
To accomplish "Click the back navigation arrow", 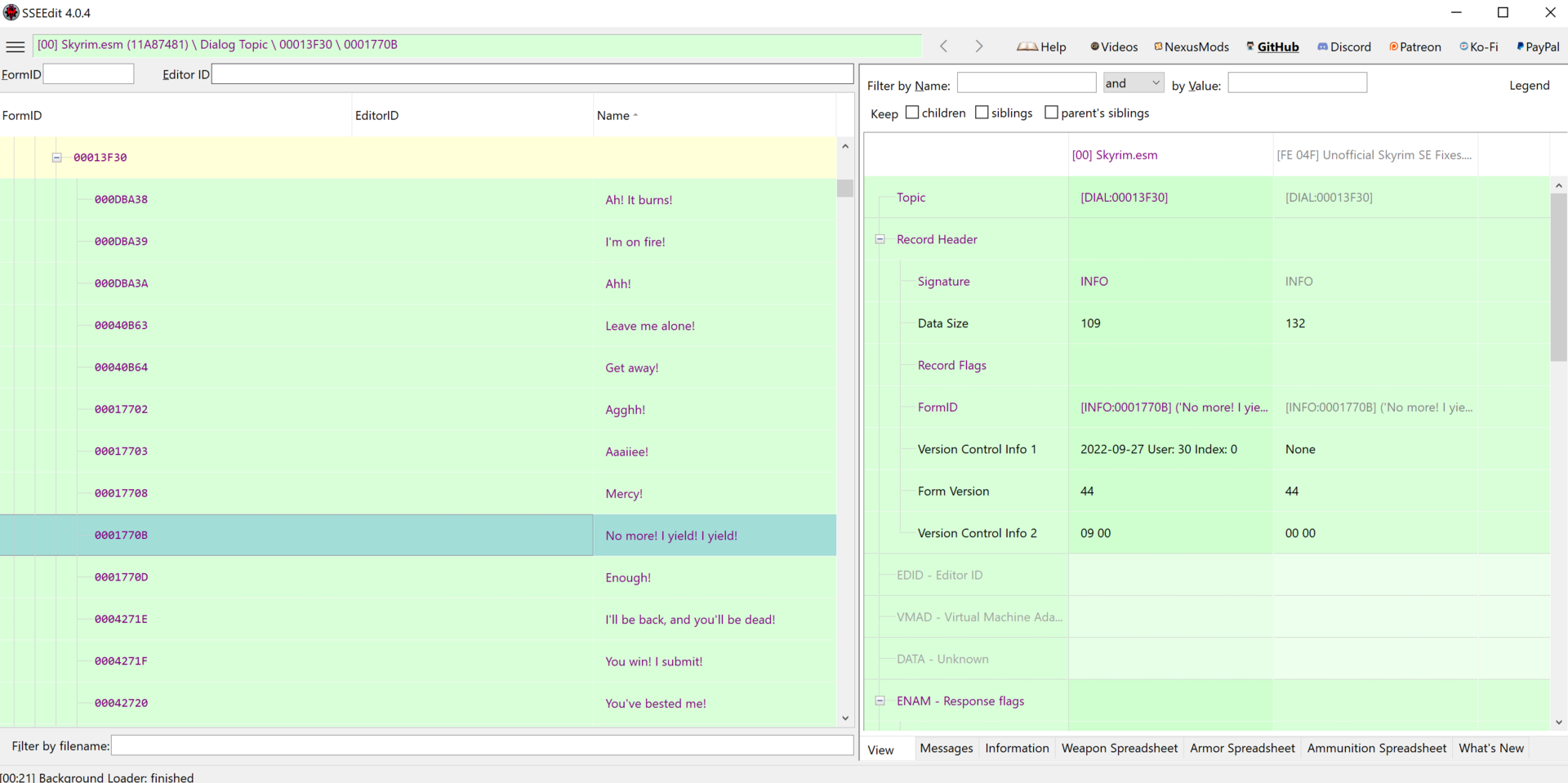I will pos(944,47).
